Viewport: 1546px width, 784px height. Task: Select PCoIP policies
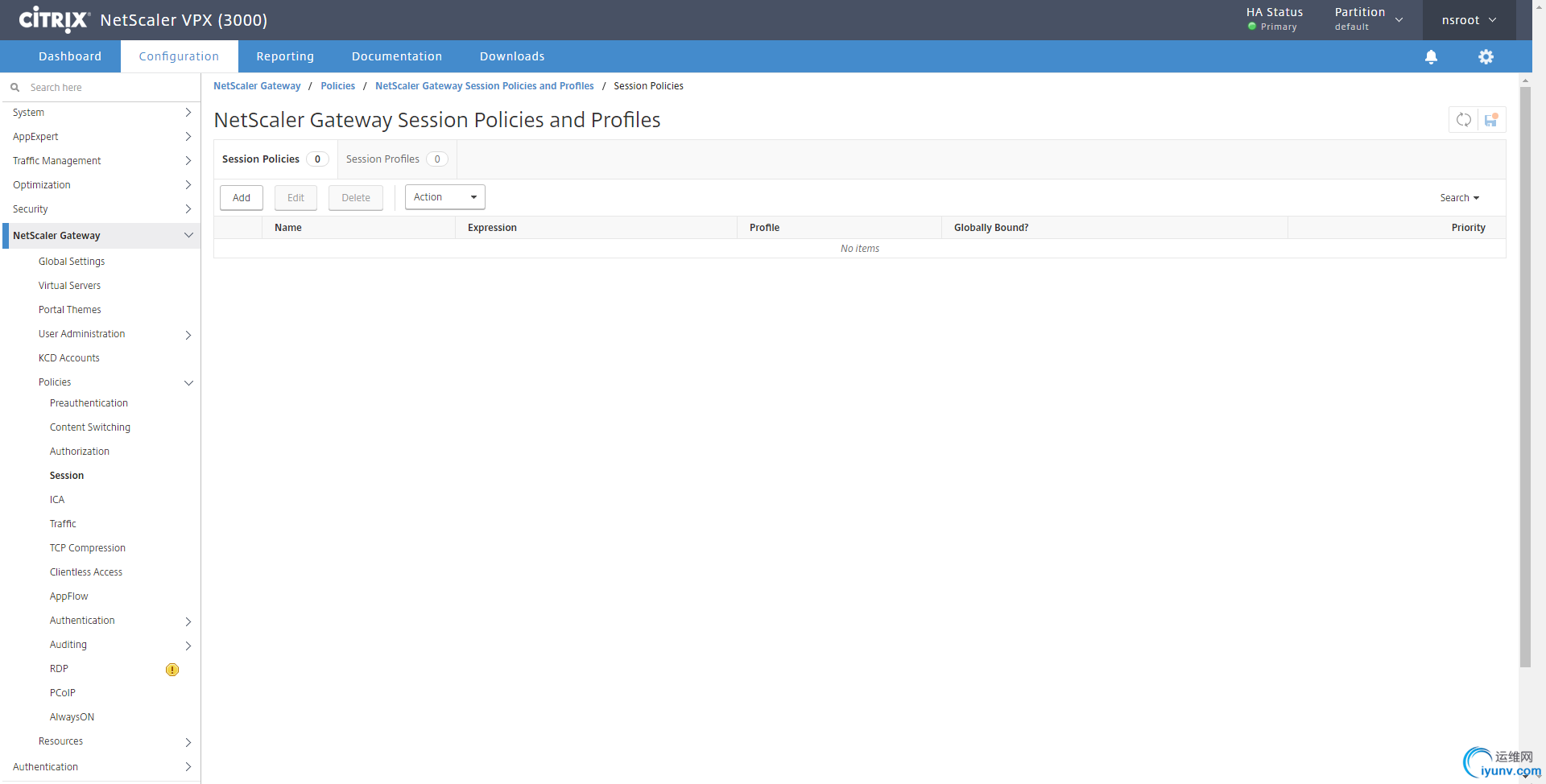tap(63, 693)
